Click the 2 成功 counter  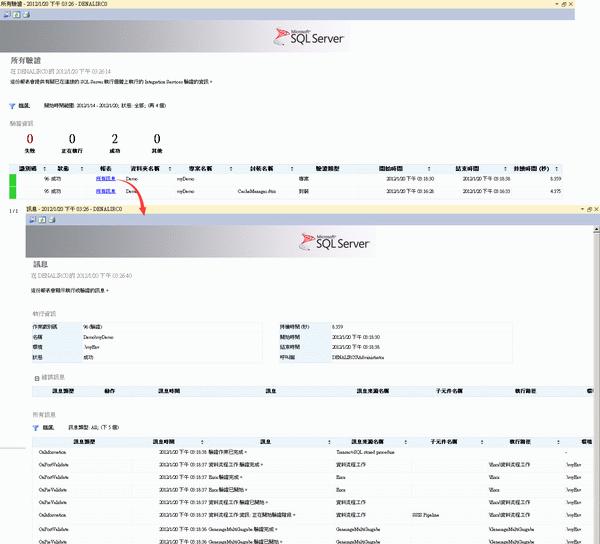pos(114,138)
